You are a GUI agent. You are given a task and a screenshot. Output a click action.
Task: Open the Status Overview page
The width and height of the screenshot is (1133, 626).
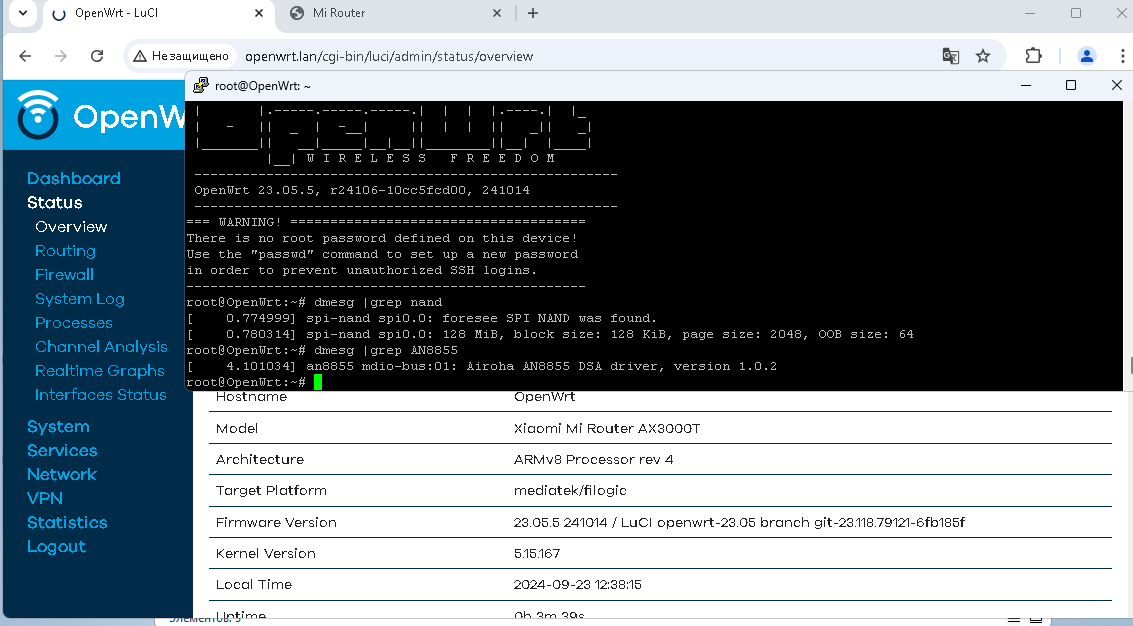pyautogui.click(x=71, y=227)
